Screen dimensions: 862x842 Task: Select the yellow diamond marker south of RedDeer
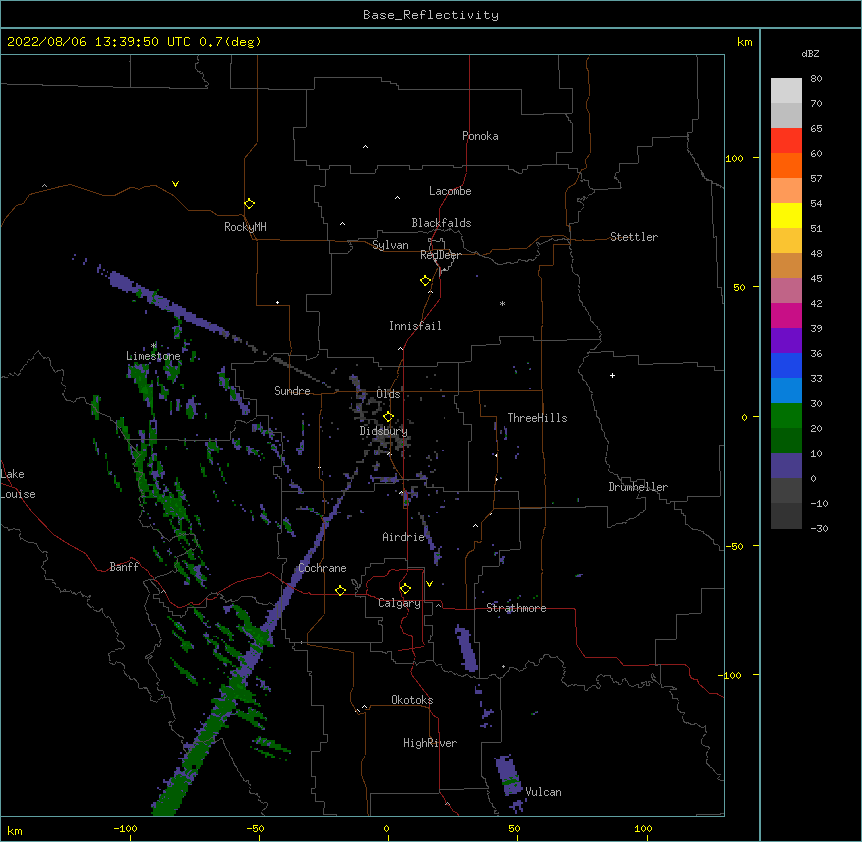426,281
